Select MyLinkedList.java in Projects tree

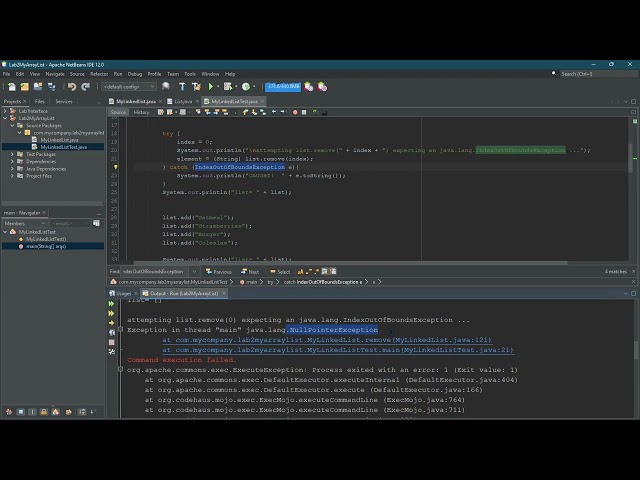[x=59, y=140]
